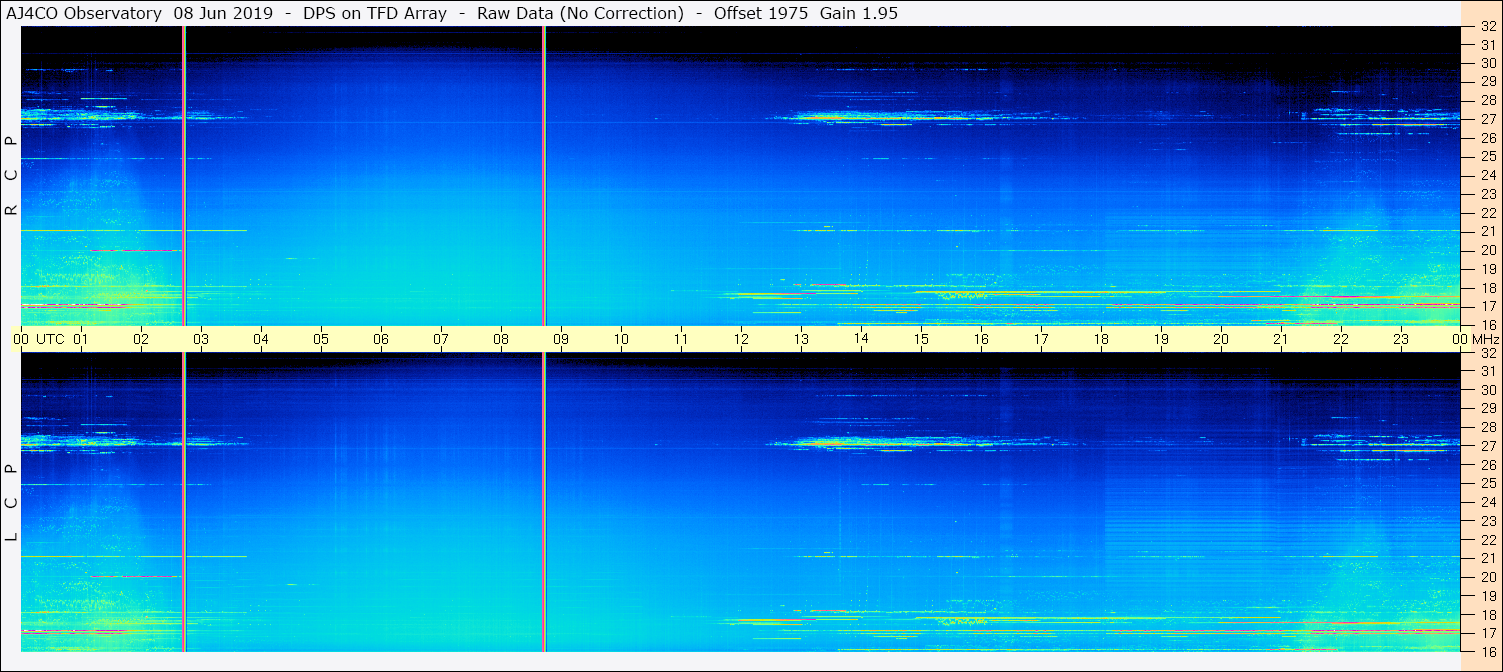The image size is (1503, 672).
Task: Click the 17 MHz tick of RCP panel
Action: 1488,306
